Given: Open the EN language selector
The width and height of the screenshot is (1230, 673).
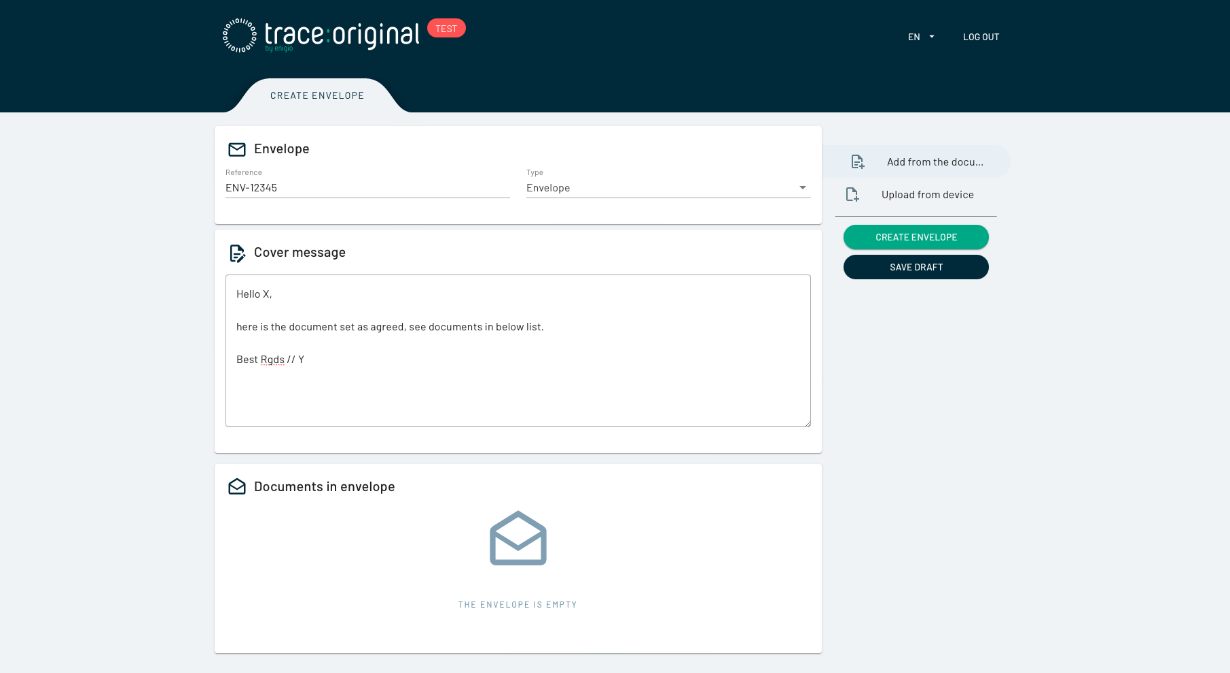Looking at the screenshot, I should point(920,37).
